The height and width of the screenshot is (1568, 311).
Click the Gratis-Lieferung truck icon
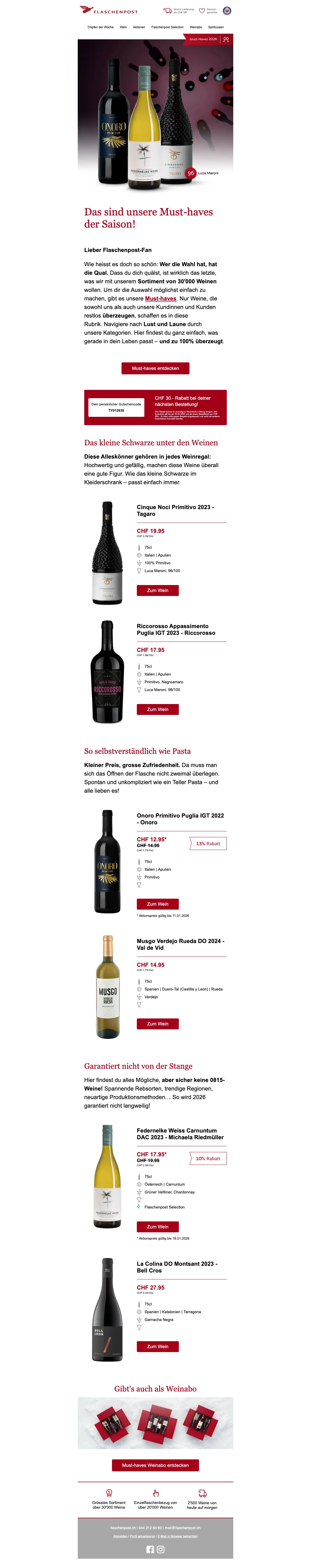(167, 10)
